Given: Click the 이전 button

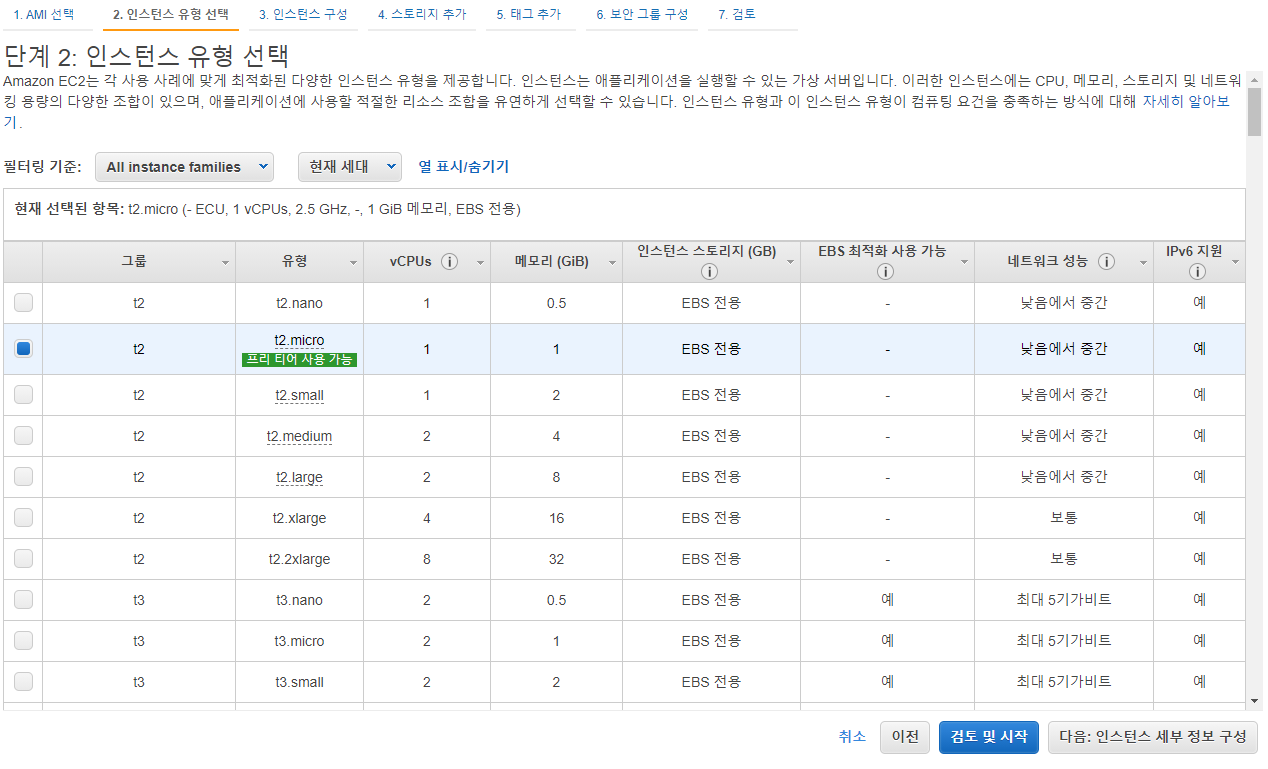Looking at the screenshot, I should point(905,737).
